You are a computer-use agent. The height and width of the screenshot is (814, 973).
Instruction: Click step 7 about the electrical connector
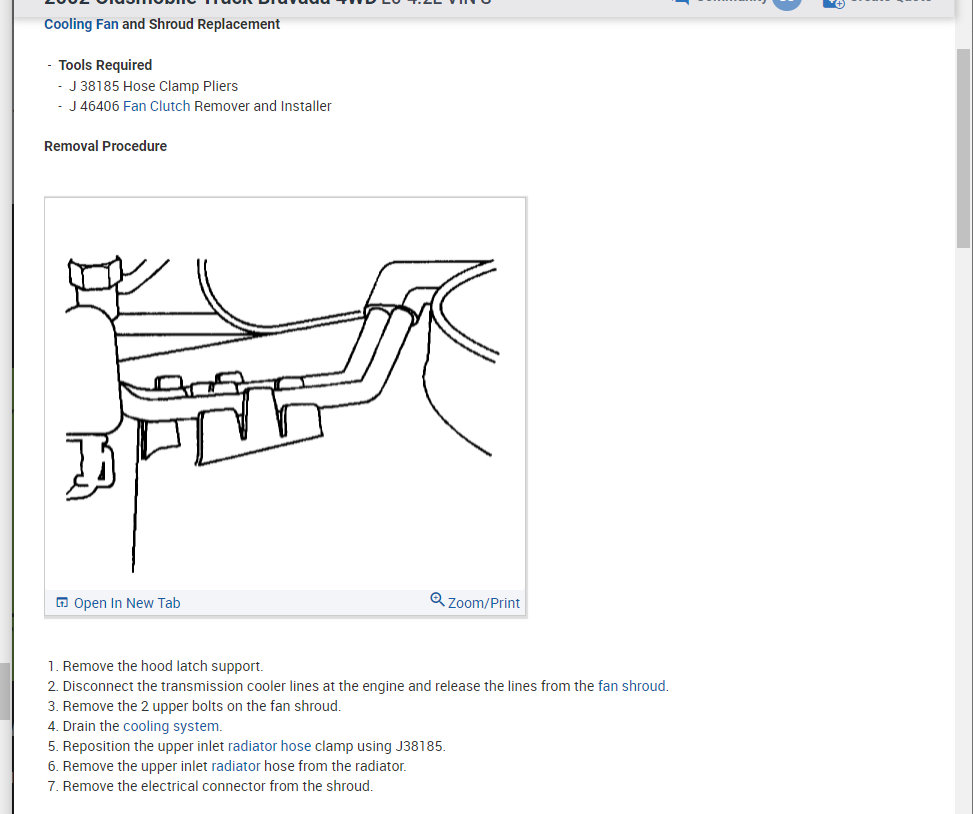click(218, 786)
